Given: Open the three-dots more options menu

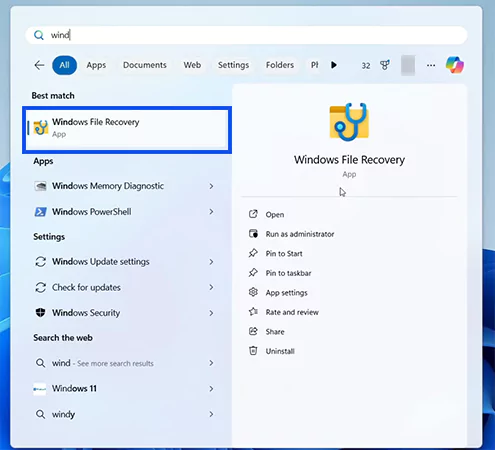Looking at the screenshot, I should 431,65.
